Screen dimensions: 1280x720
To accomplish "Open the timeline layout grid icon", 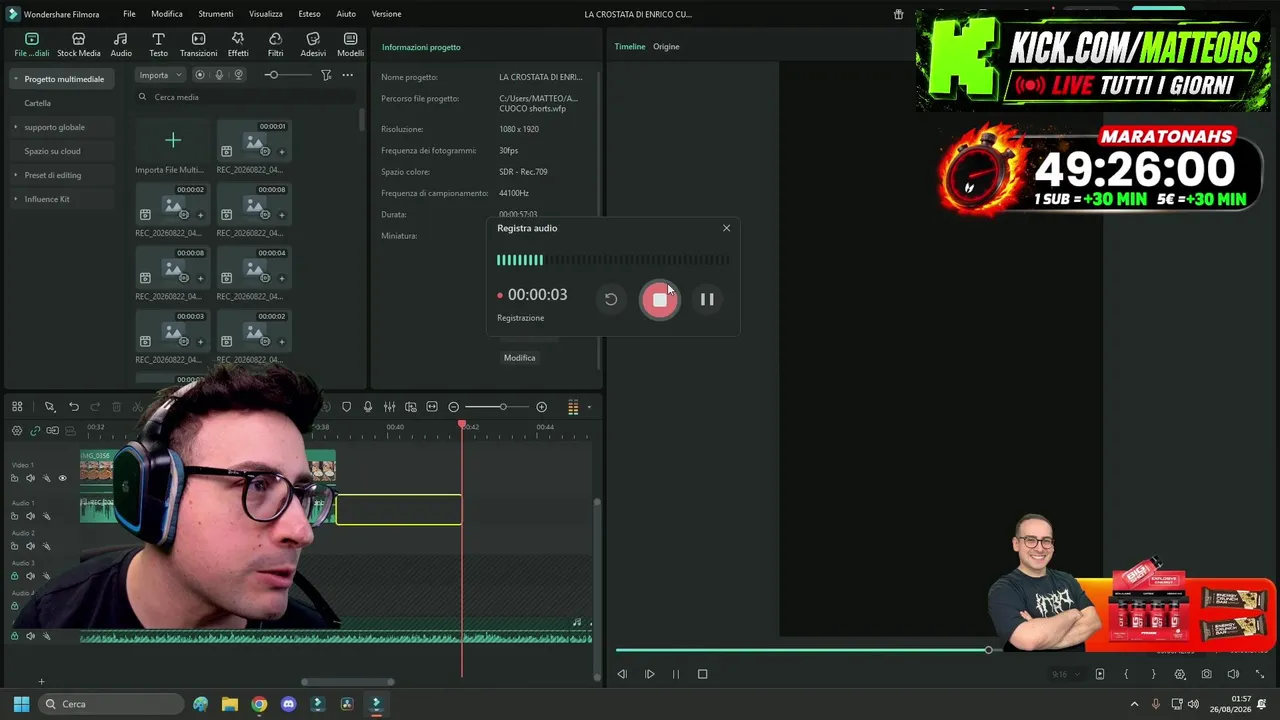I will pos(17,407).
